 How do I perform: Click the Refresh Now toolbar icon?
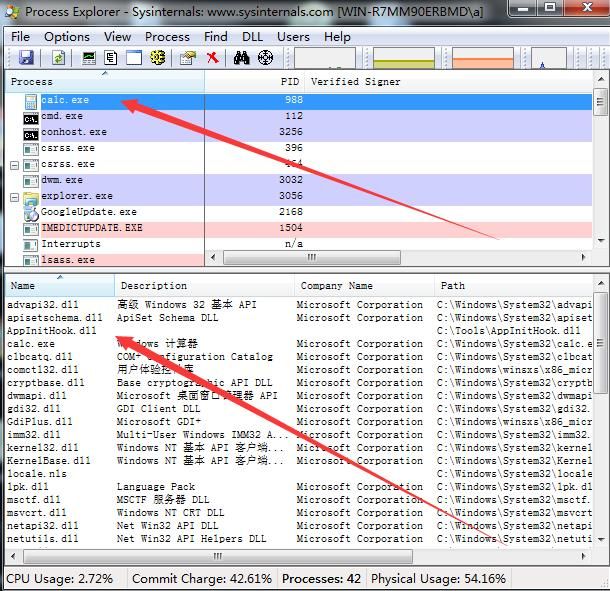58,58
